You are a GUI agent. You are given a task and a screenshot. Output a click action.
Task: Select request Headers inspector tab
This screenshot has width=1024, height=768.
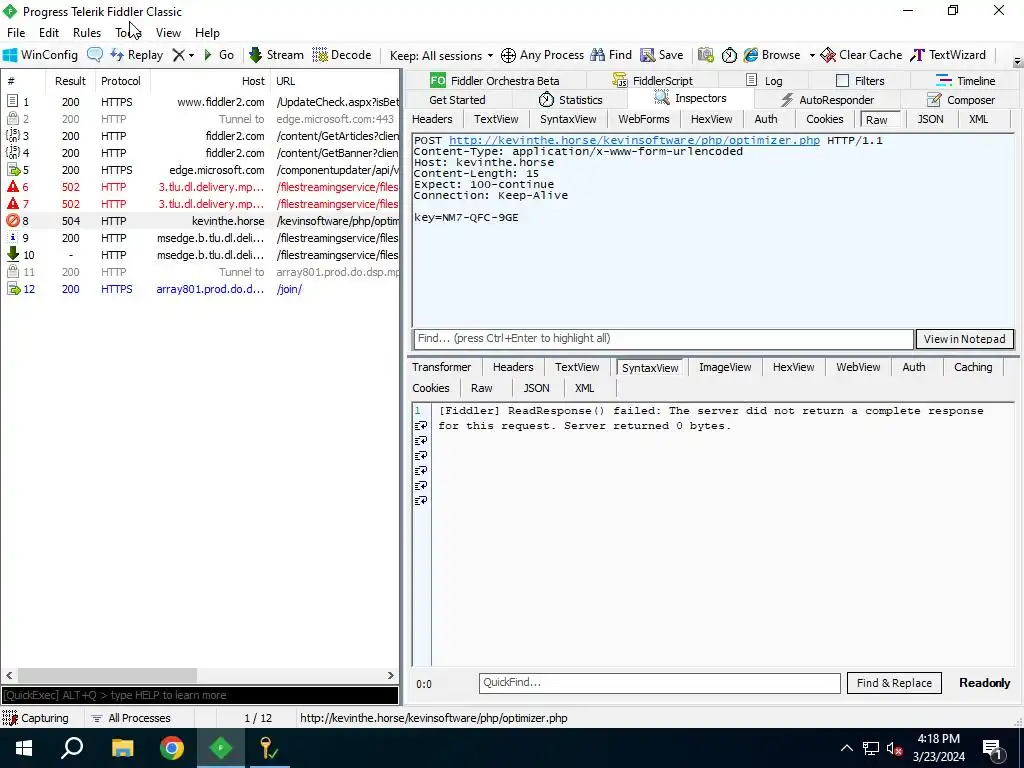pyautogui.click(x=432, y=119)
